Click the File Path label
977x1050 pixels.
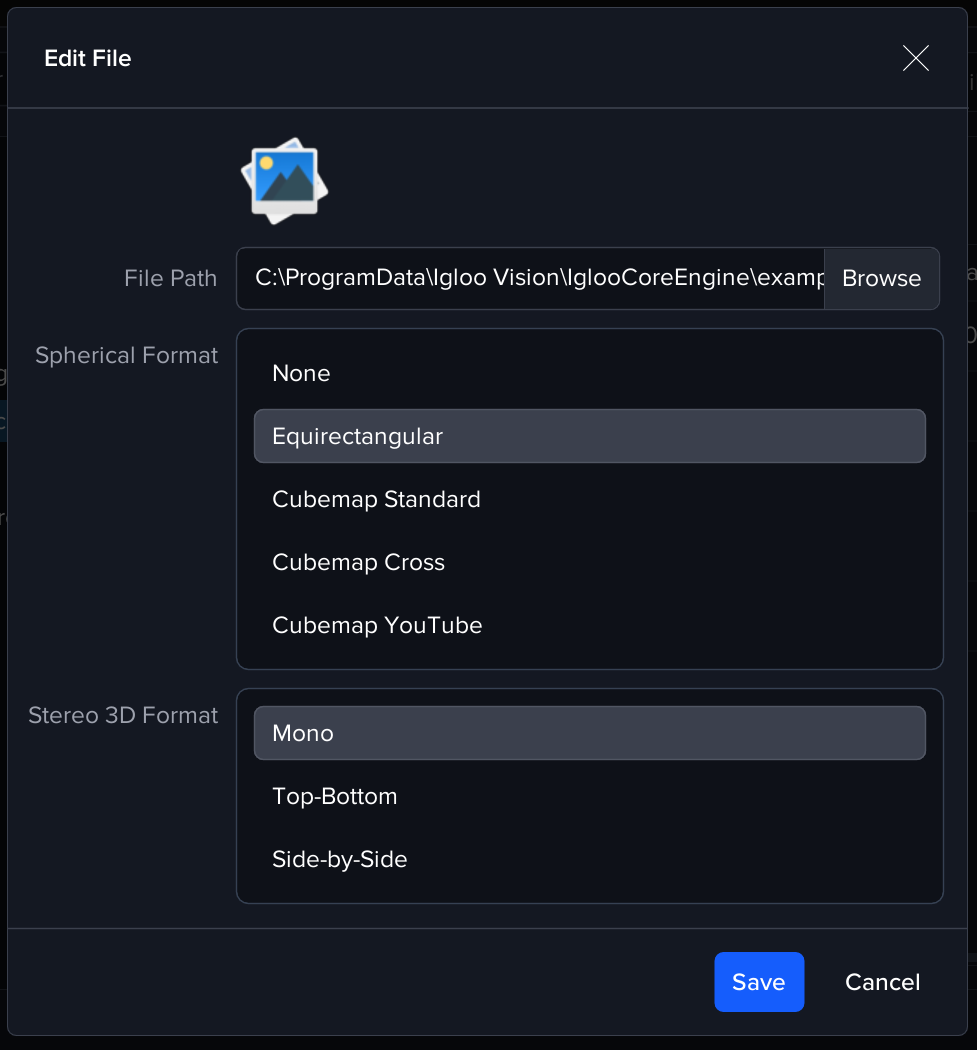tap(170, 278)
